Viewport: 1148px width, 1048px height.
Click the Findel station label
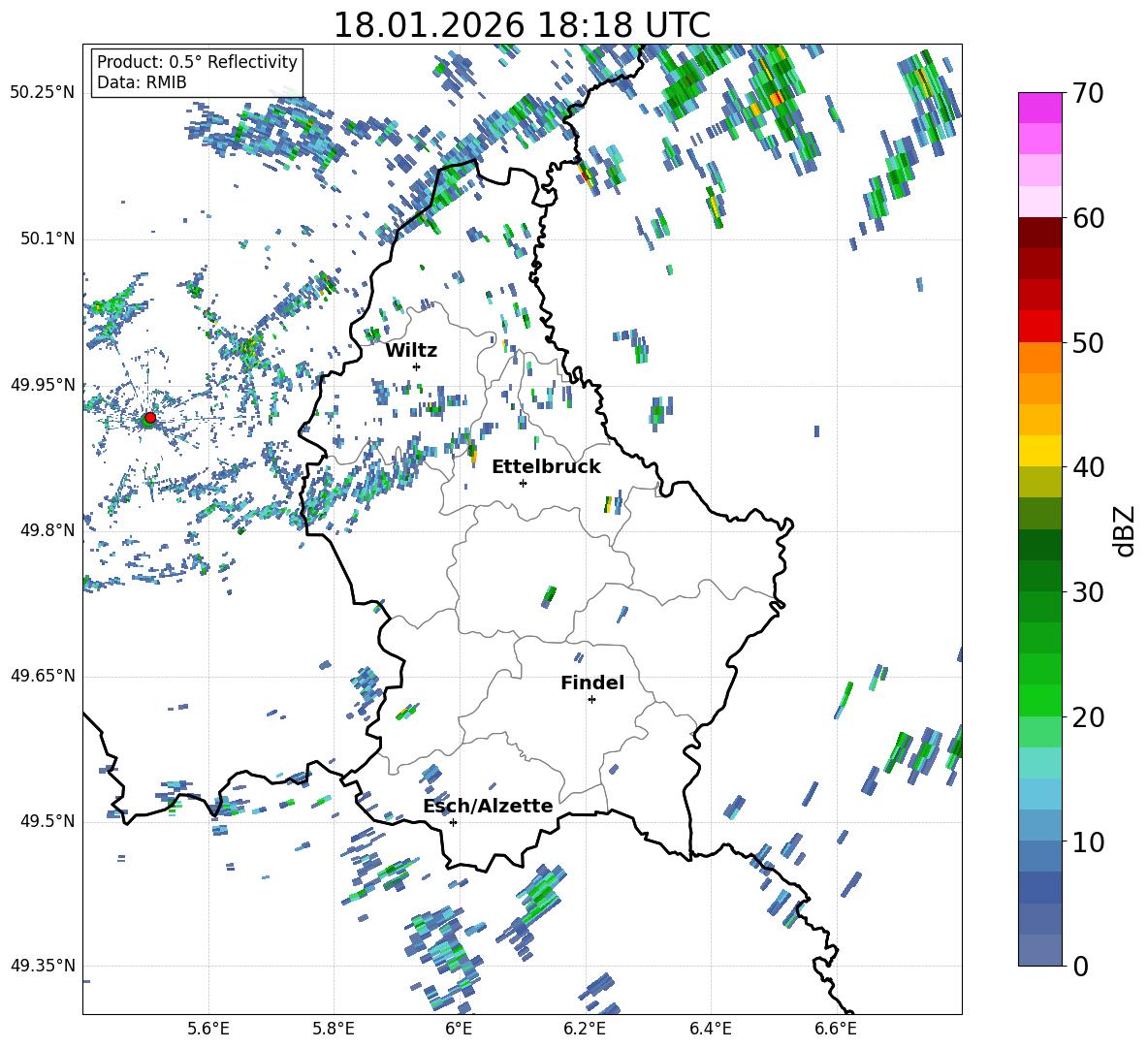[592, 683]
